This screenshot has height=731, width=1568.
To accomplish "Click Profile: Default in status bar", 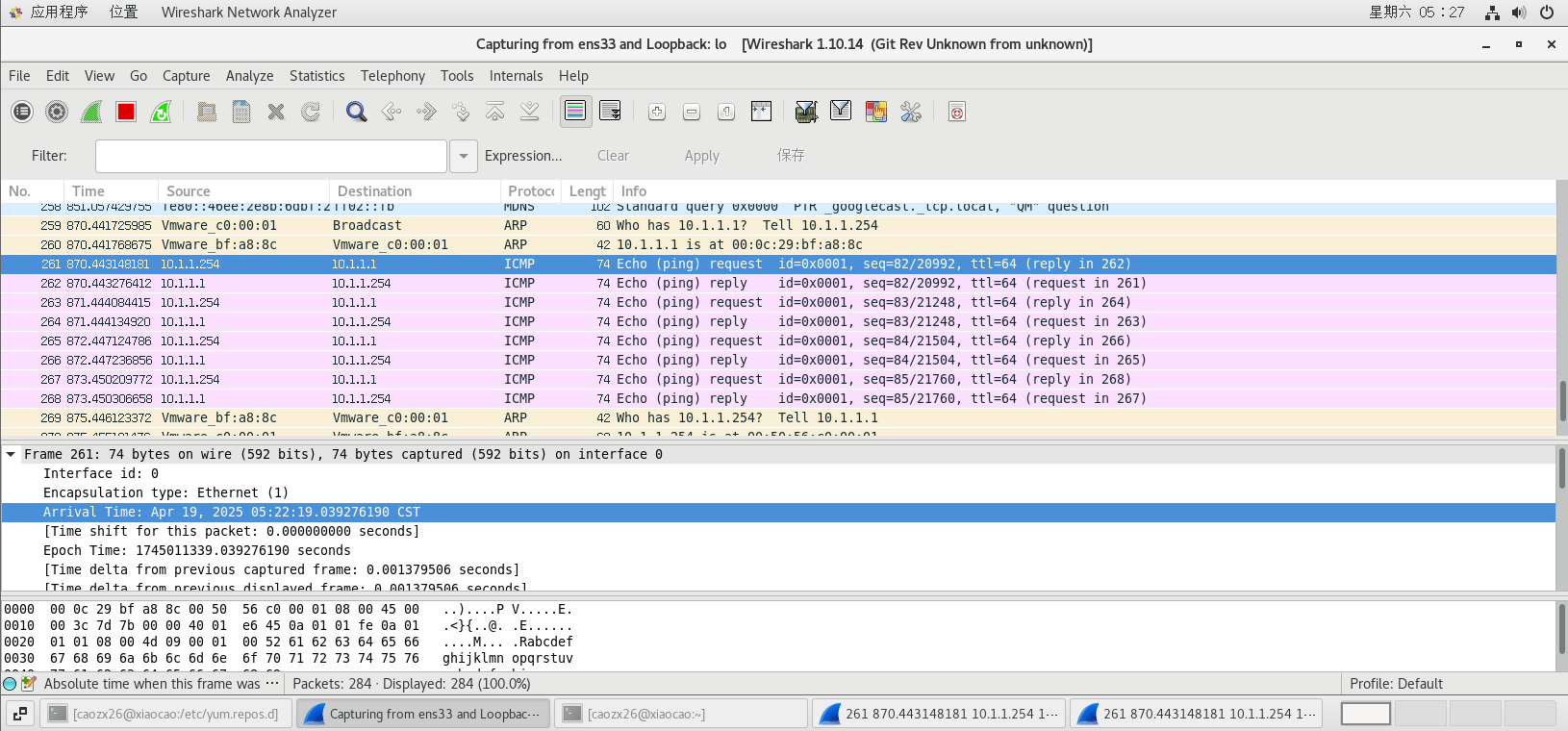I will pos(1396,684).
